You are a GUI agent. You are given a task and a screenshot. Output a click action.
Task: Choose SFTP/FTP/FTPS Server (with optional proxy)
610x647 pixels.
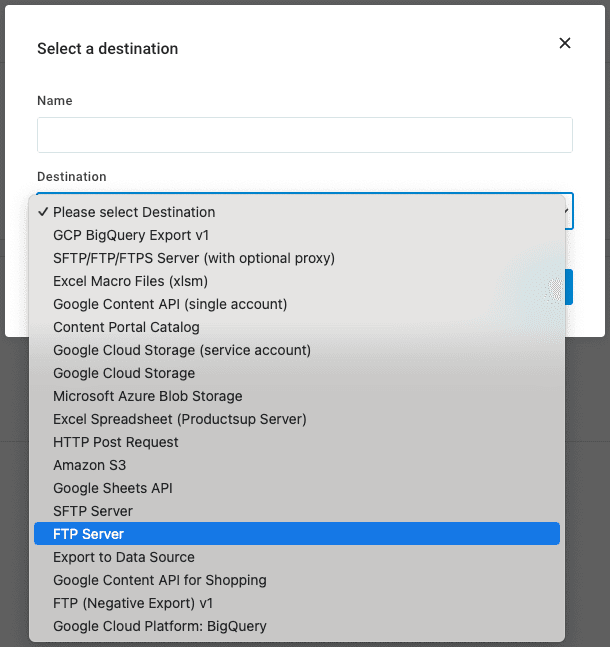pos(194,258)
